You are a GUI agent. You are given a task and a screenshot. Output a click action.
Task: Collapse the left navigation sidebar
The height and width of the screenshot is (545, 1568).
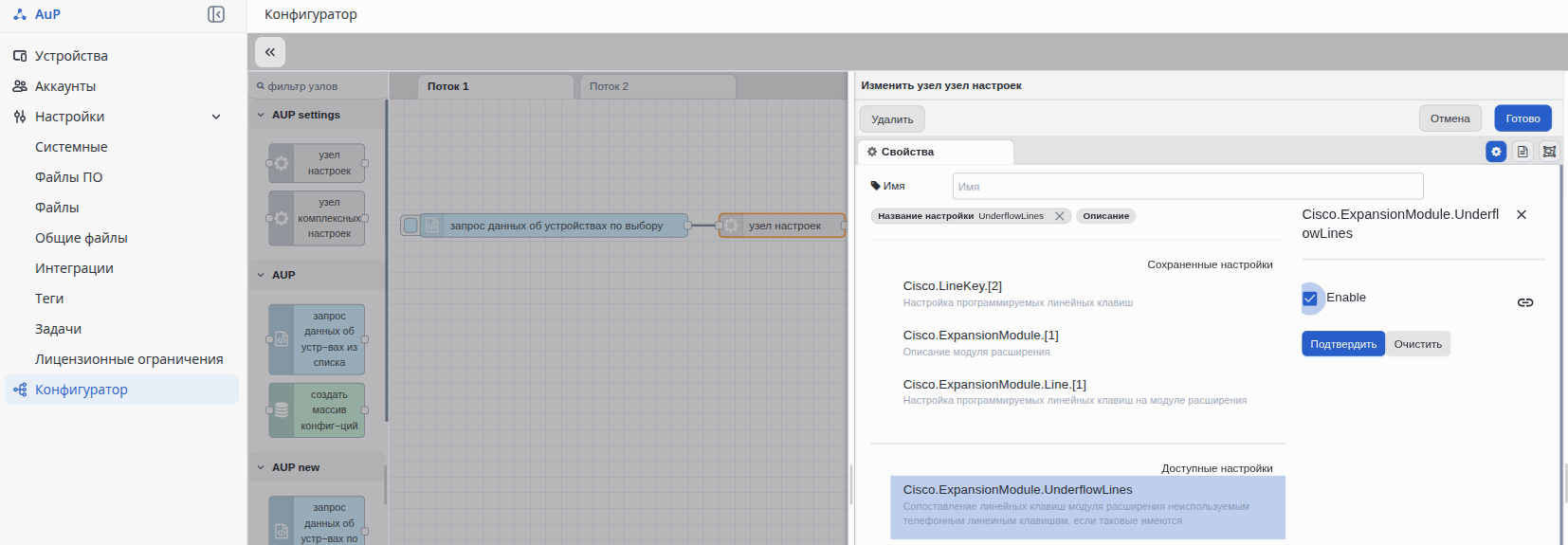pyautogui.click(x=216, y=14)
